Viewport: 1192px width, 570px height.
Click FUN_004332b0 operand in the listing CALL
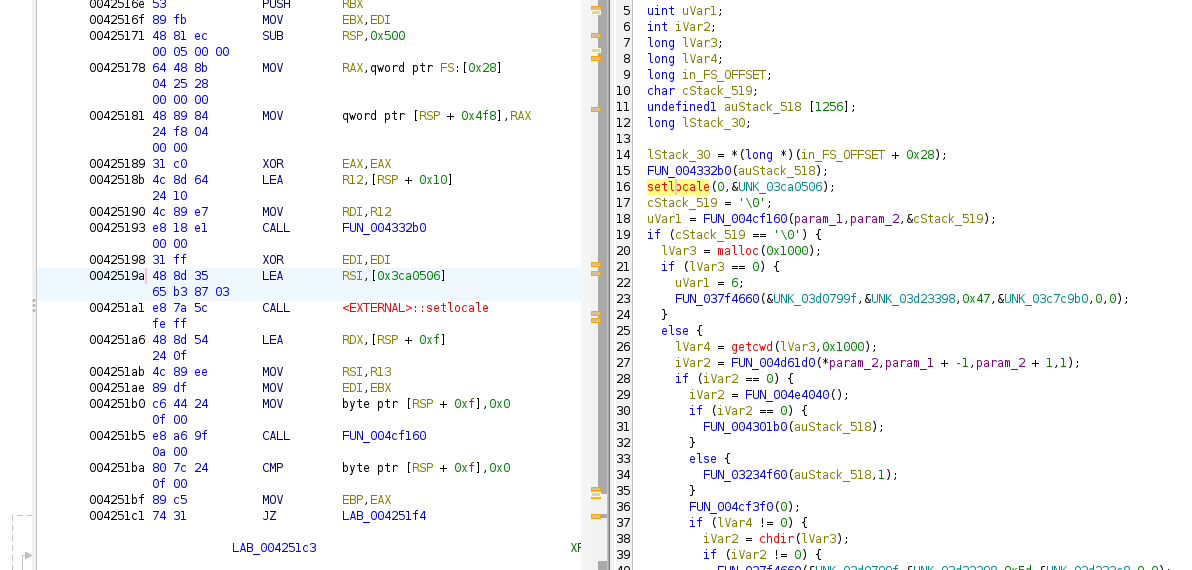384,227
